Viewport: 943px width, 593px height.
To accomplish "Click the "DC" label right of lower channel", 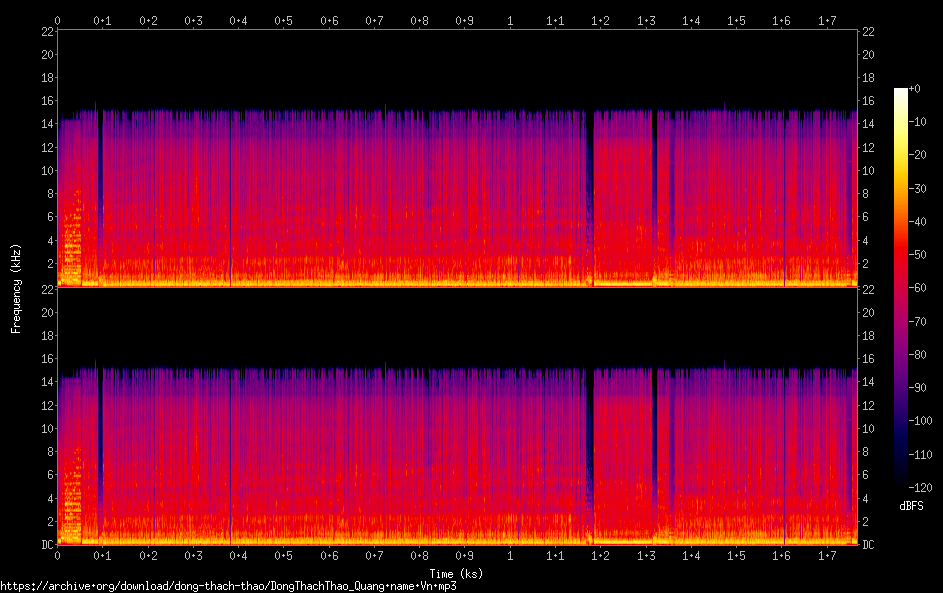I will [868, 544].
